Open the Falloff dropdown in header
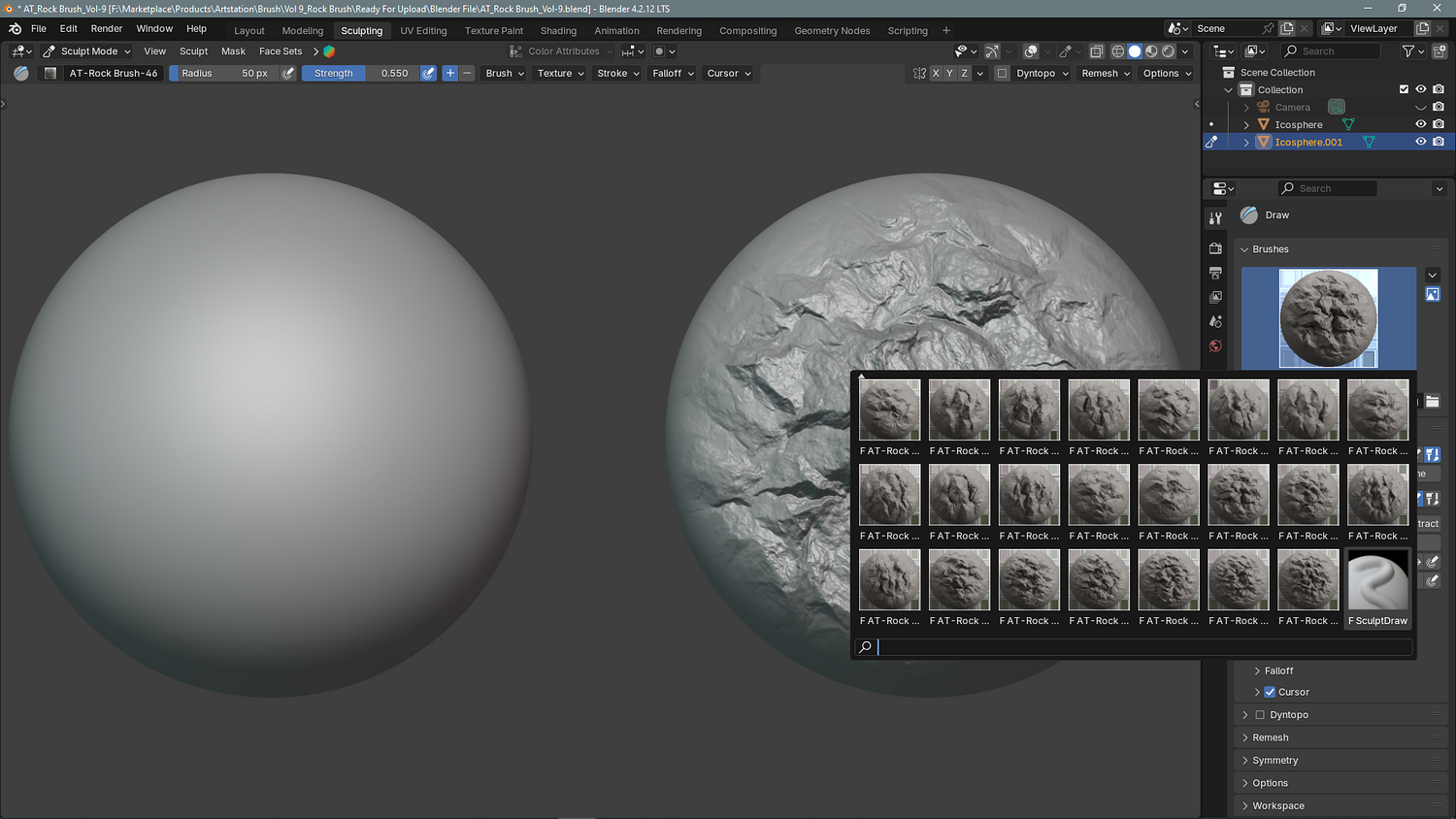This screenshot has width=1456, height=819. [673, 74]
